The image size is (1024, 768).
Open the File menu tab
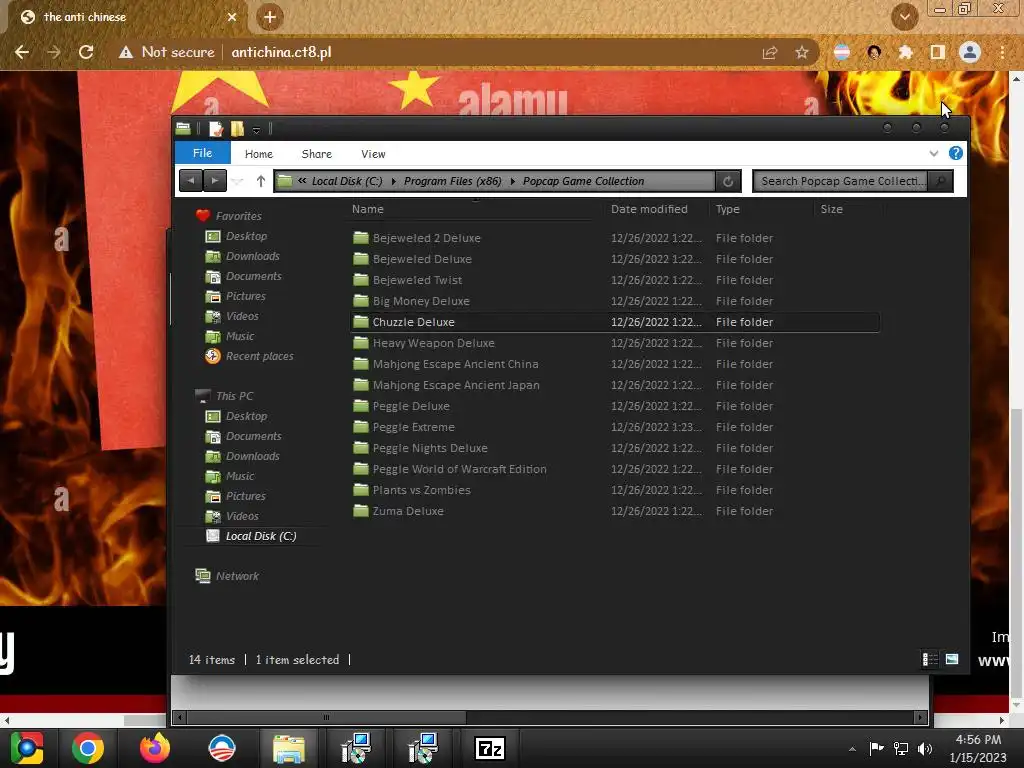202,153
